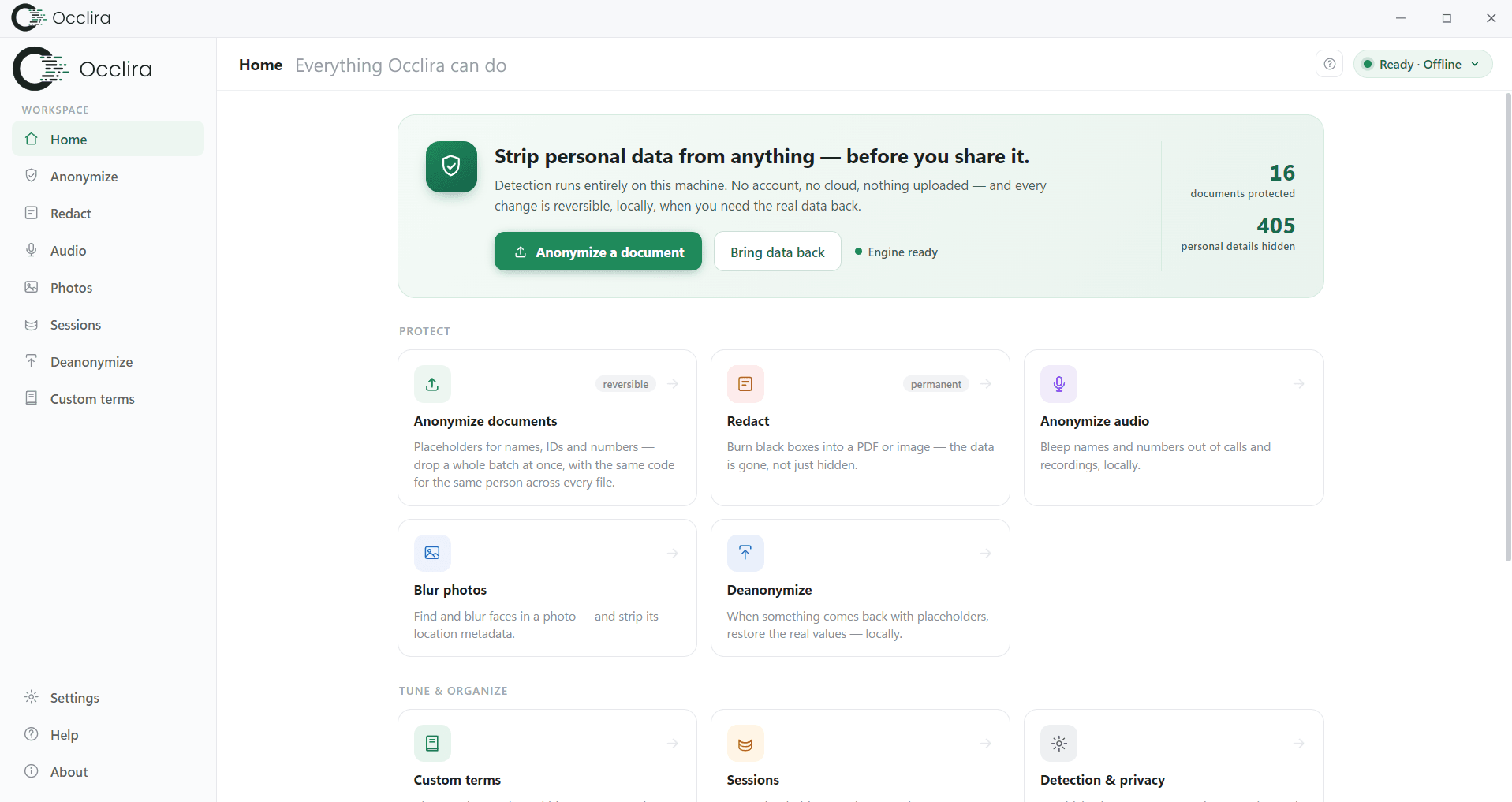Click the purple microphone icon on audio card
The image size is (1512, 802).
click(1059, 384)
